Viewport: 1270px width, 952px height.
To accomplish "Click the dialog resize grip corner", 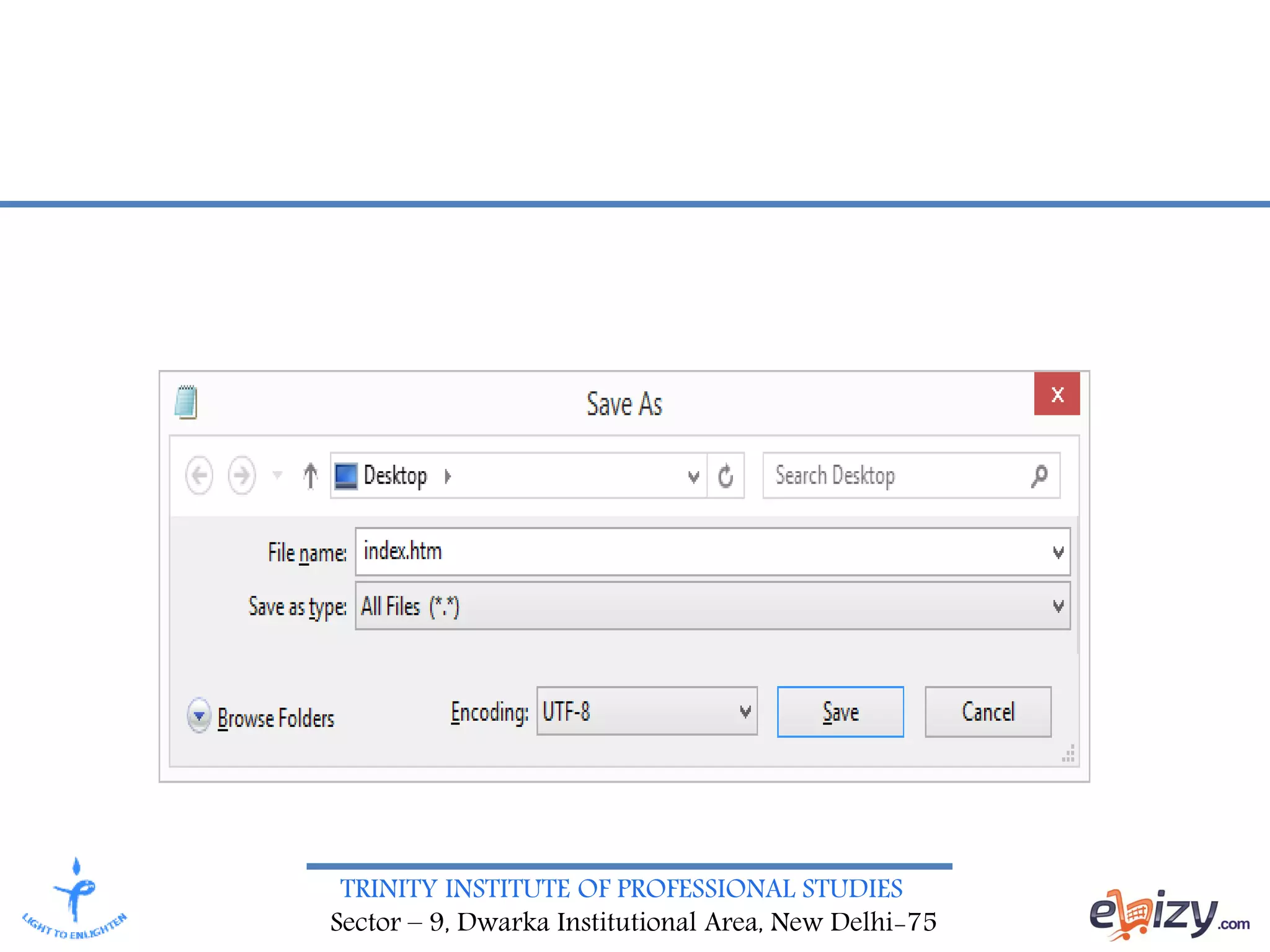I will pos(1068,754).
